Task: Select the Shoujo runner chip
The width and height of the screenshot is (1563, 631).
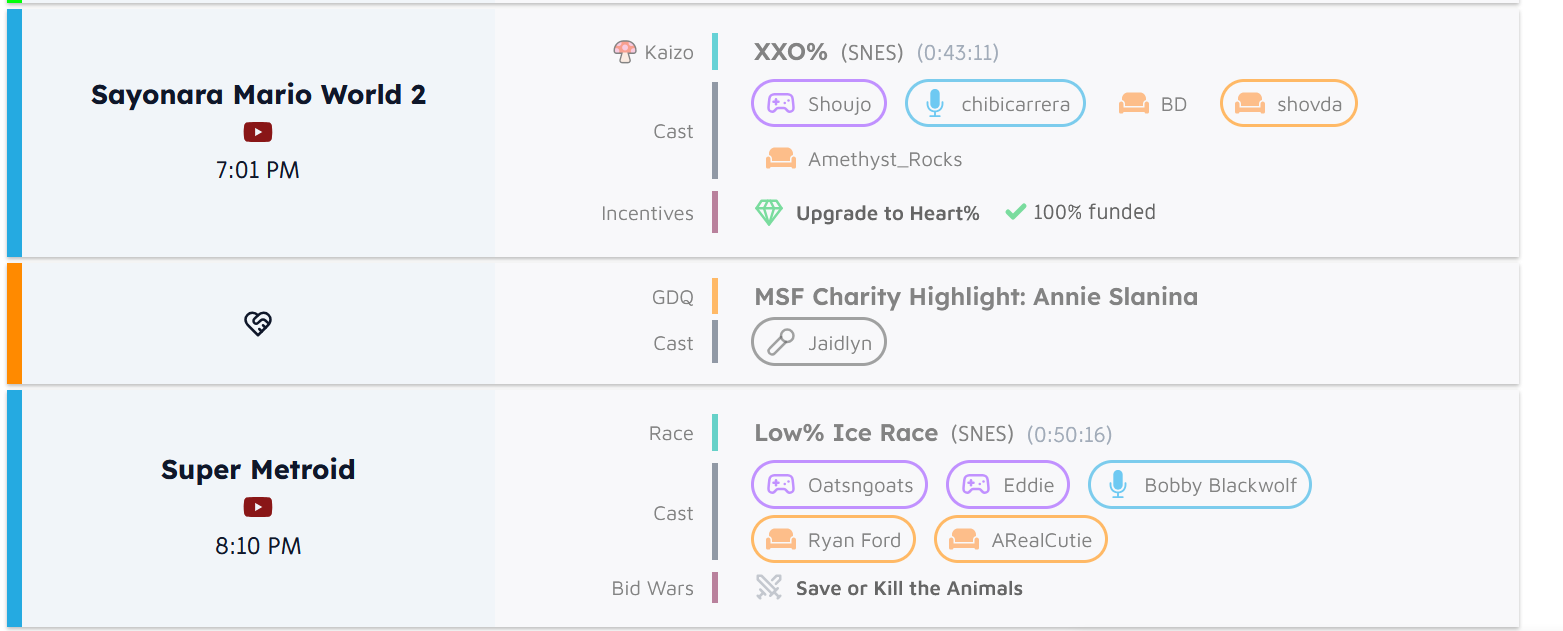Action: (x=819, y=104)
